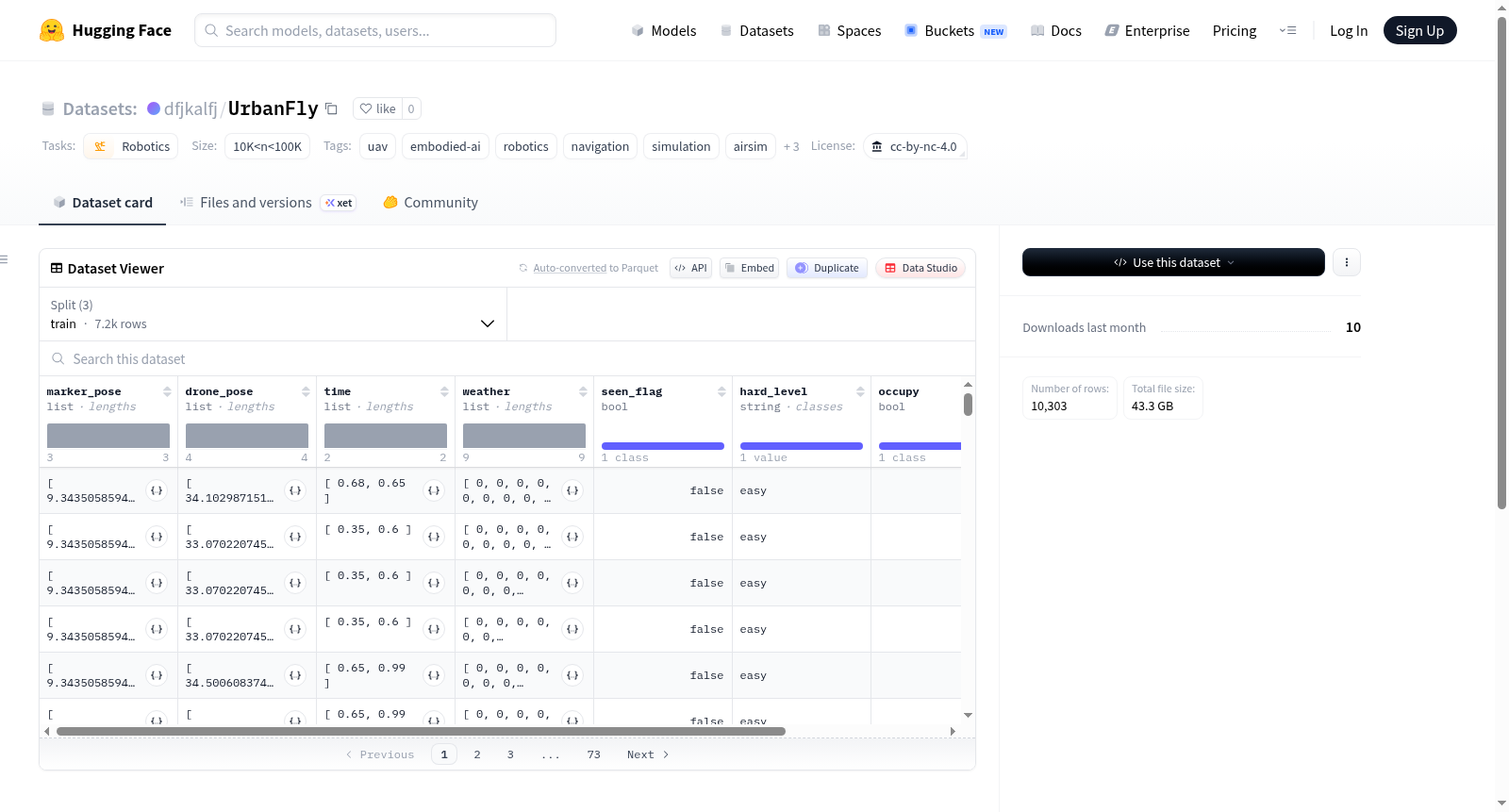1509x812 pixels.
Task: Expand second row time cell JSON
Action: coord(434,537)
